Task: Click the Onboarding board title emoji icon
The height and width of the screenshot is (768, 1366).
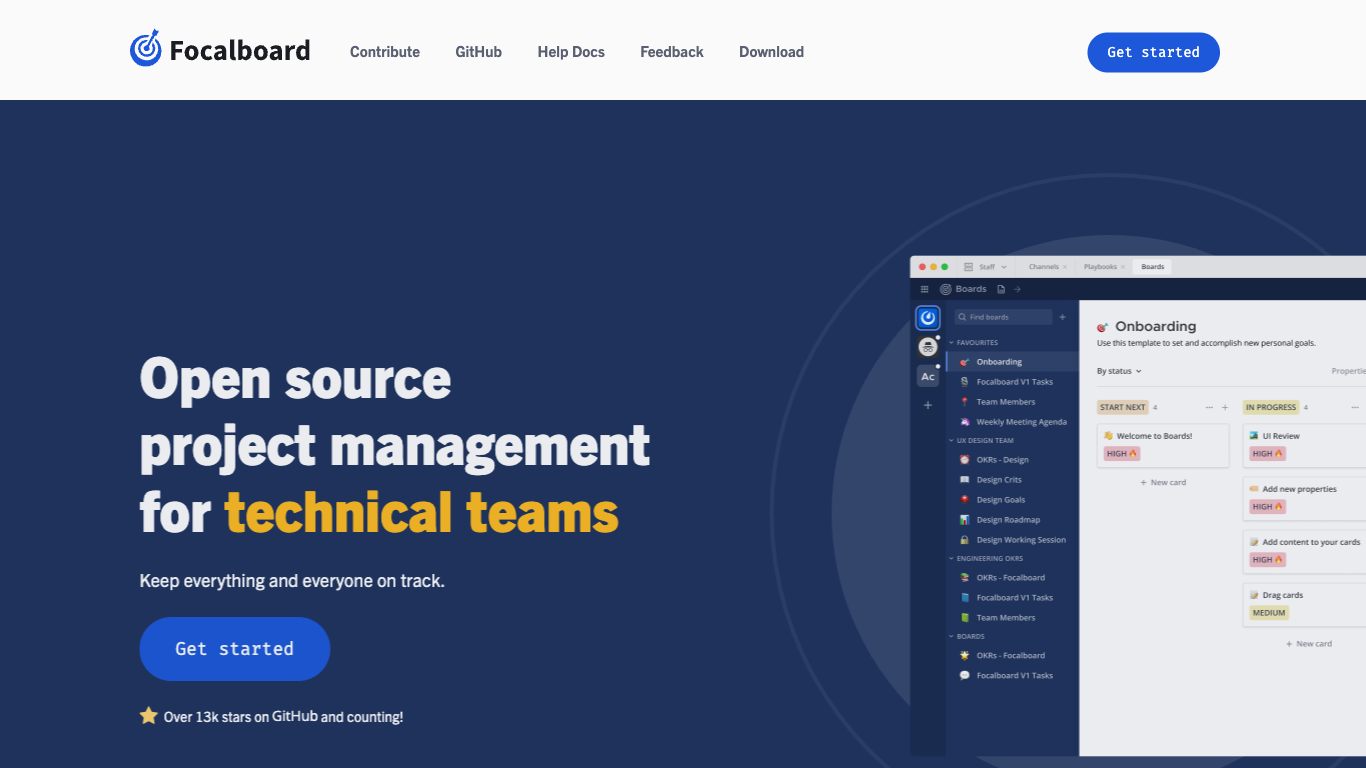Action: (1103, 327)
